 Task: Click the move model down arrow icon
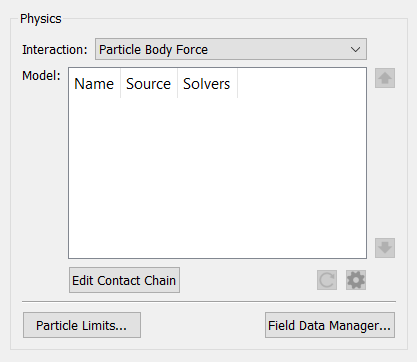pos(385,248)
